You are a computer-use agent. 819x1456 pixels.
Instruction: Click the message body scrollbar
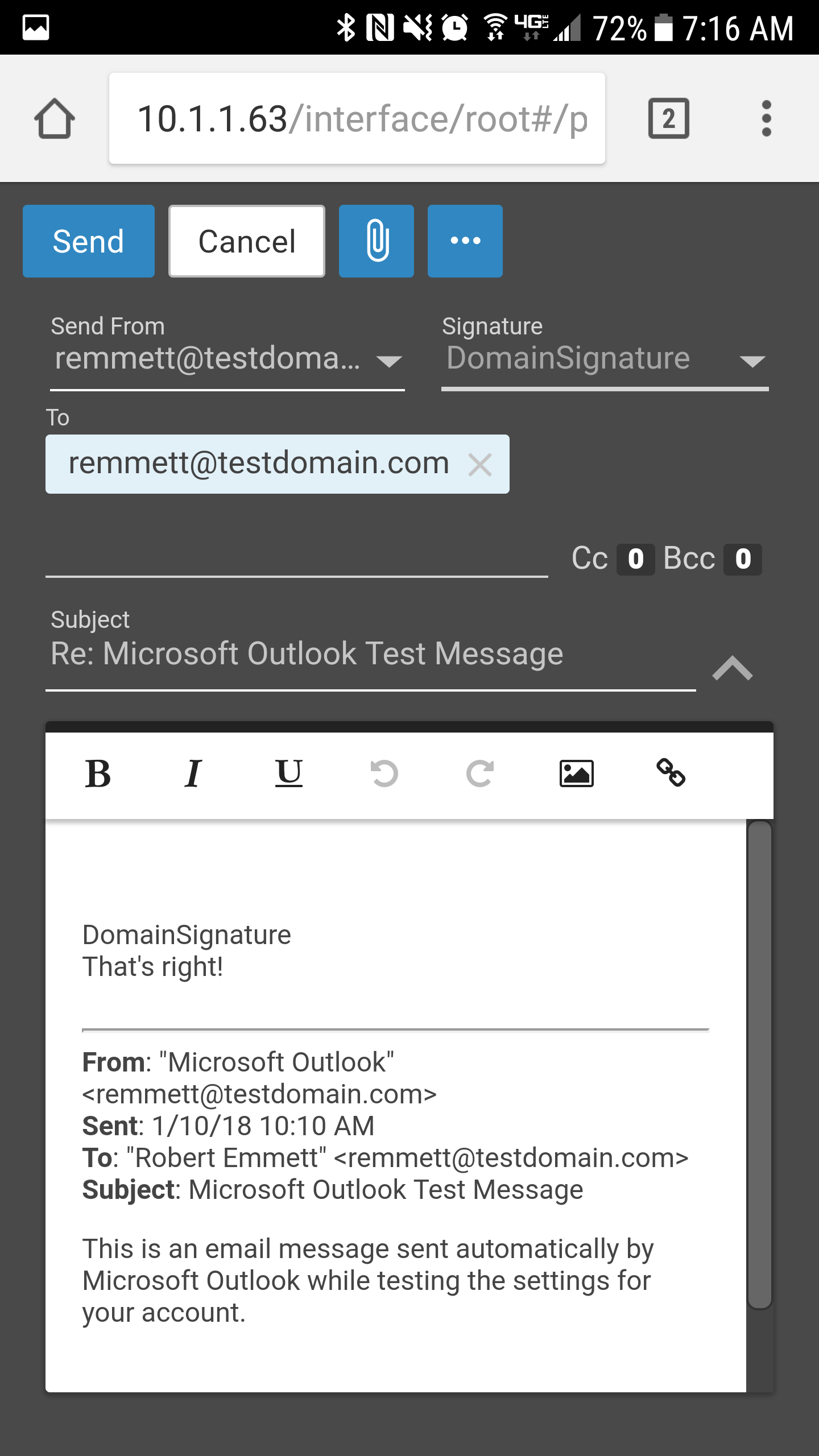(x=759, y=1064)
